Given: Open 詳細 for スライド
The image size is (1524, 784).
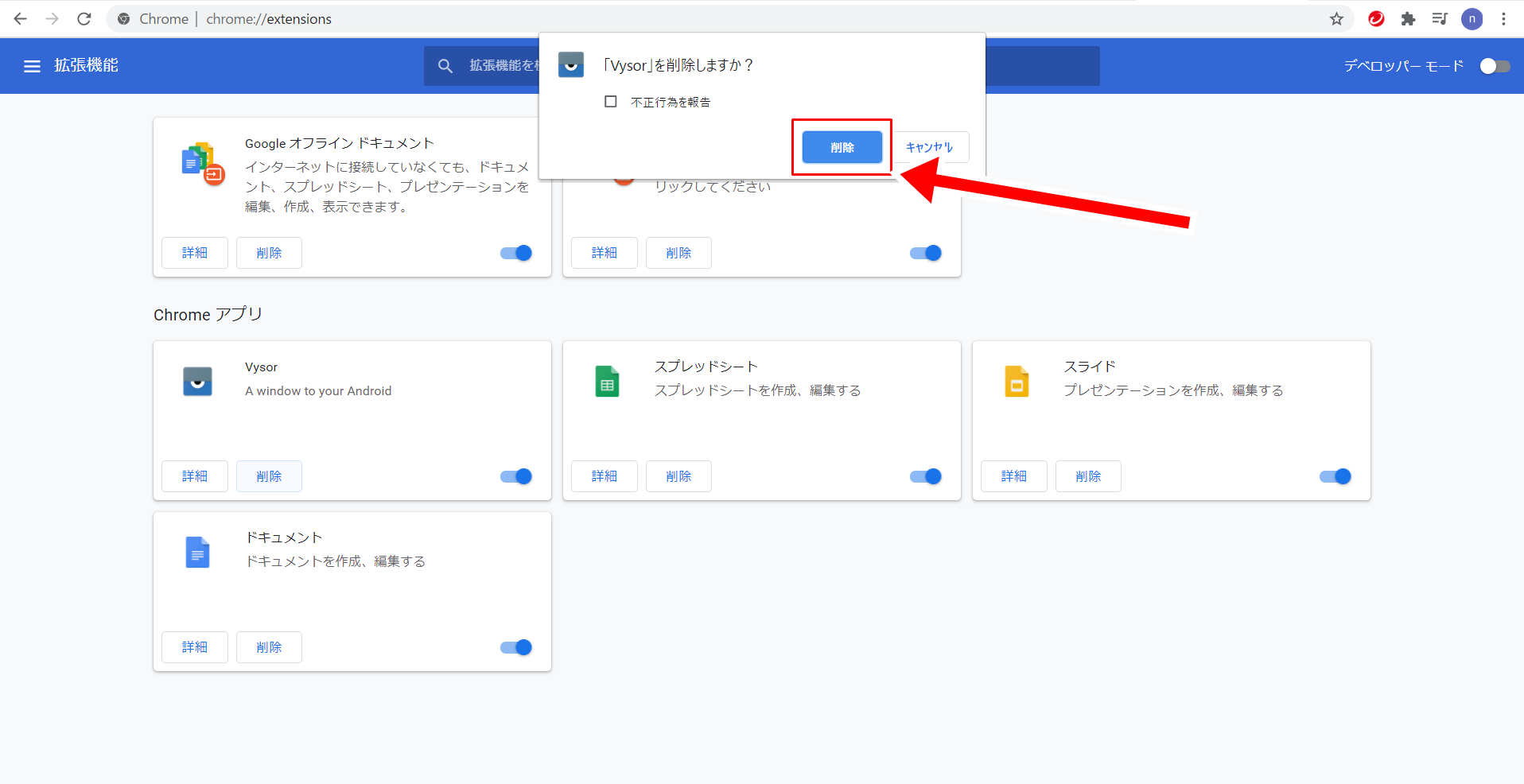Looking at the screenshot, I should tap(1014, 476).
